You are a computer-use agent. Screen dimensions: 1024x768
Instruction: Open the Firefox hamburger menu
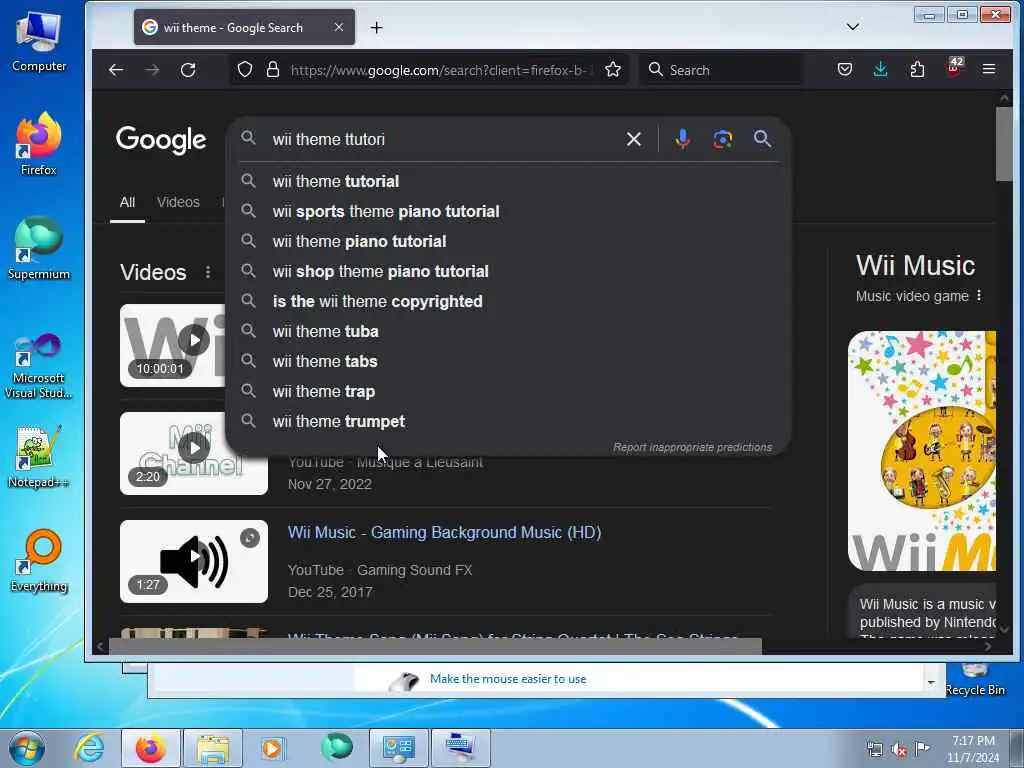[x=989, y=69]
